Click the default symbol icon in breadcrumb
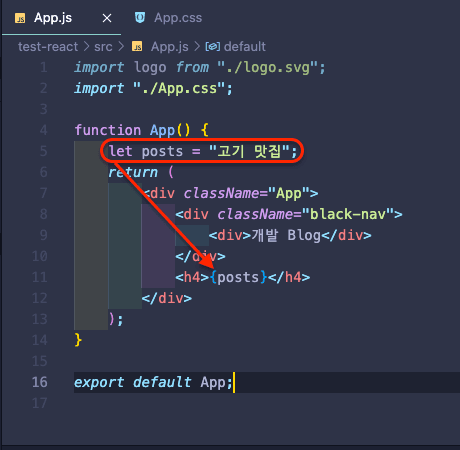 point(213,46)
